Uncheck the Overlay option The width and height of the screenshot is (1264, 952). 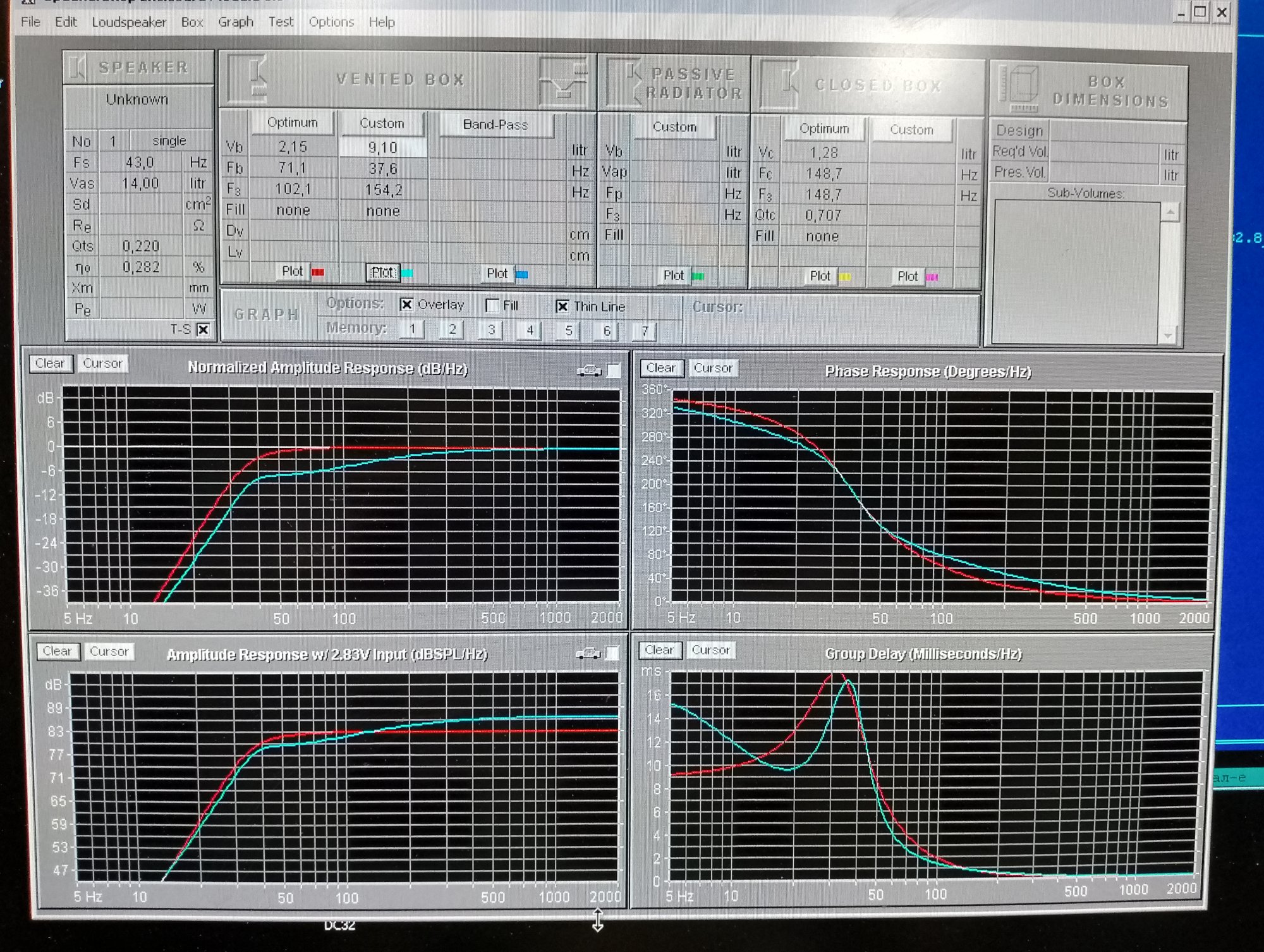[406, 305]
